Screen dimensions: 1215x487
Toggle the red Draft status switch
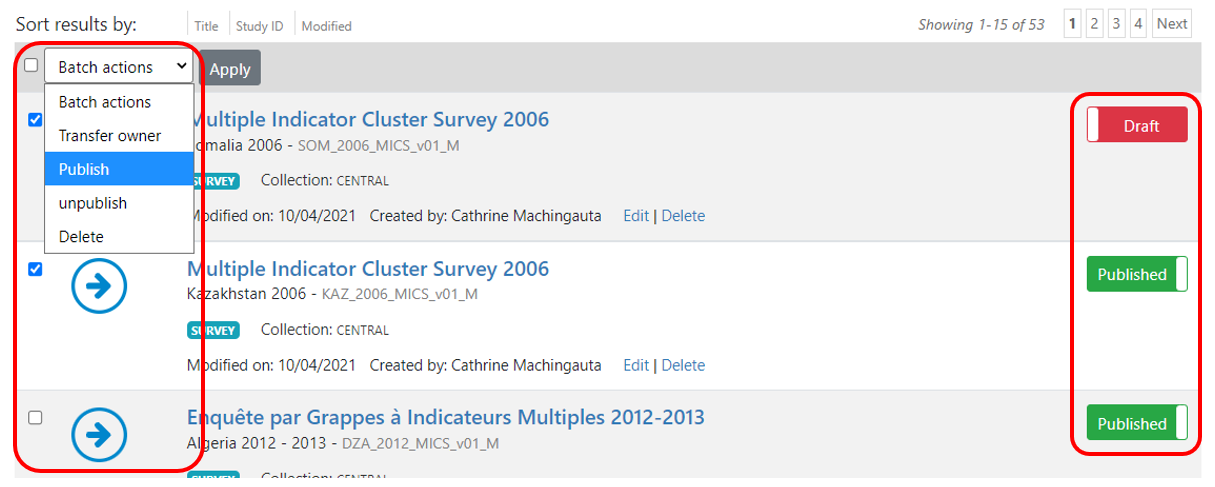coord(1137,126)
